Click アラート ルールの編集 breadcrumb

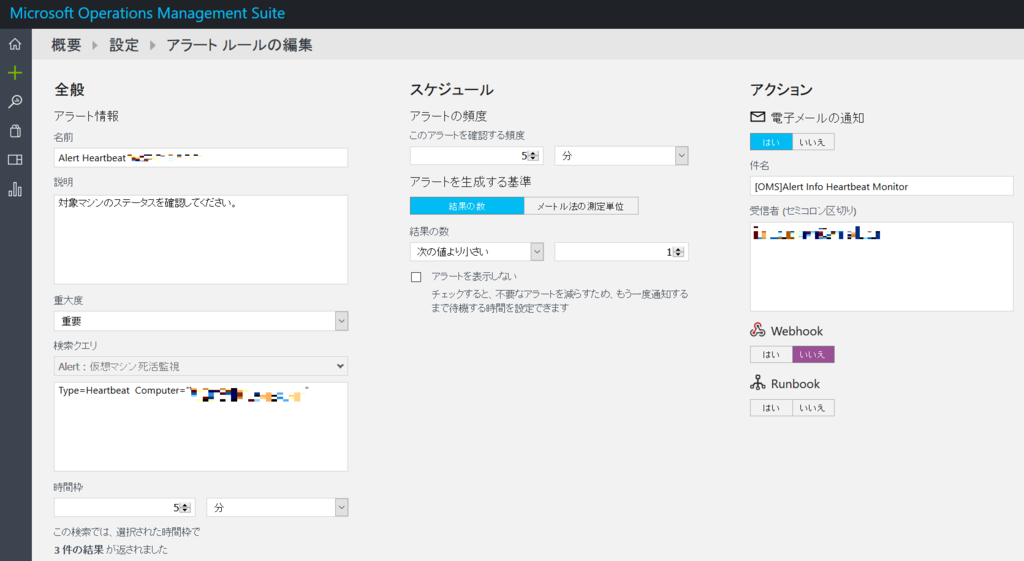(239, 44)
